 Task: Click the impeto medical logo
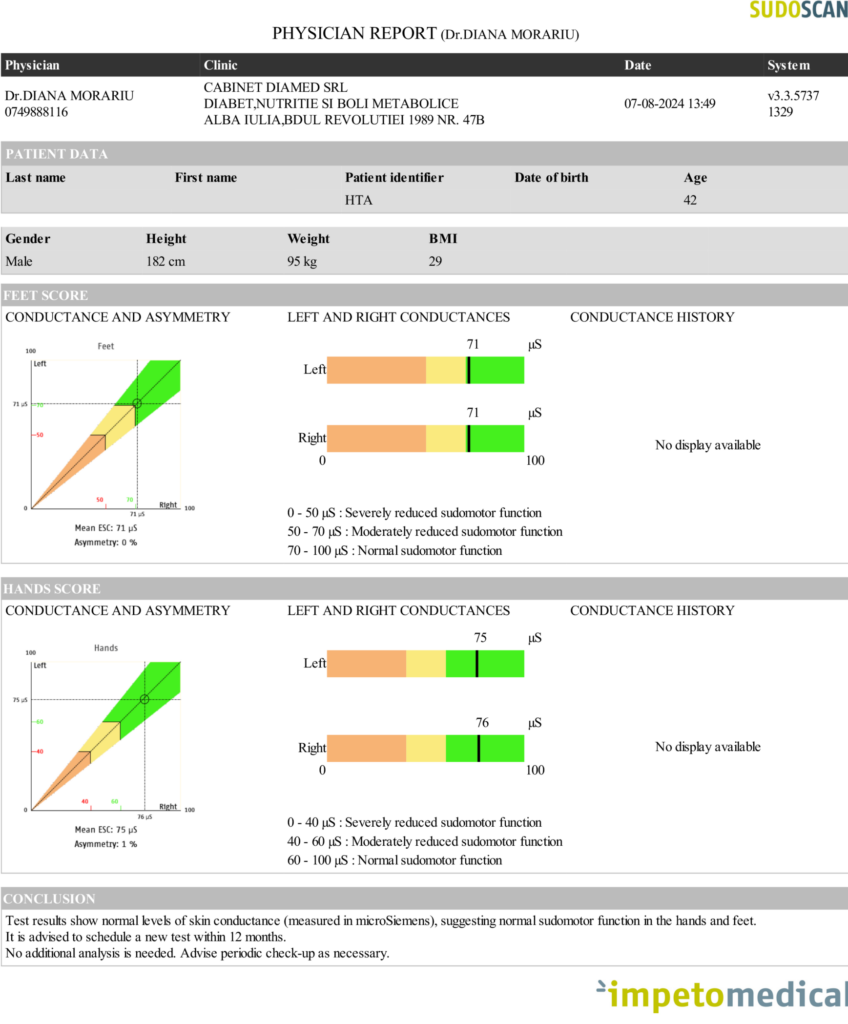pos(720,996)
